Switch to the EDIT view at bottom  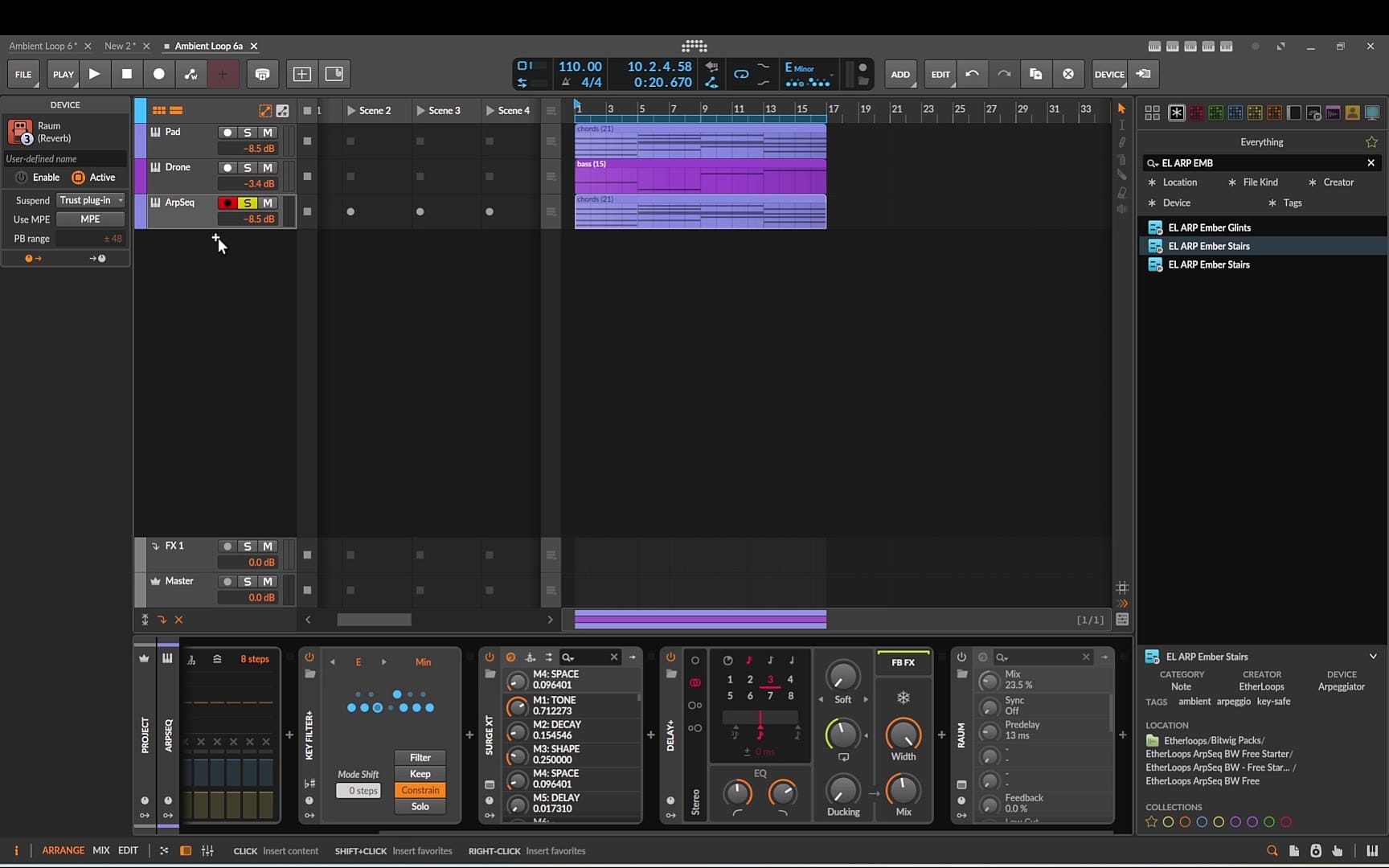128,850
